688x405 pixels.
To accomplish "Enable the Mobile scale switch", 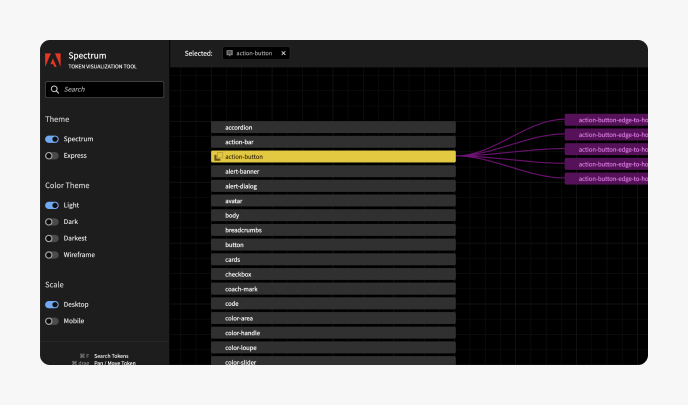I will [x=52, y=321].
